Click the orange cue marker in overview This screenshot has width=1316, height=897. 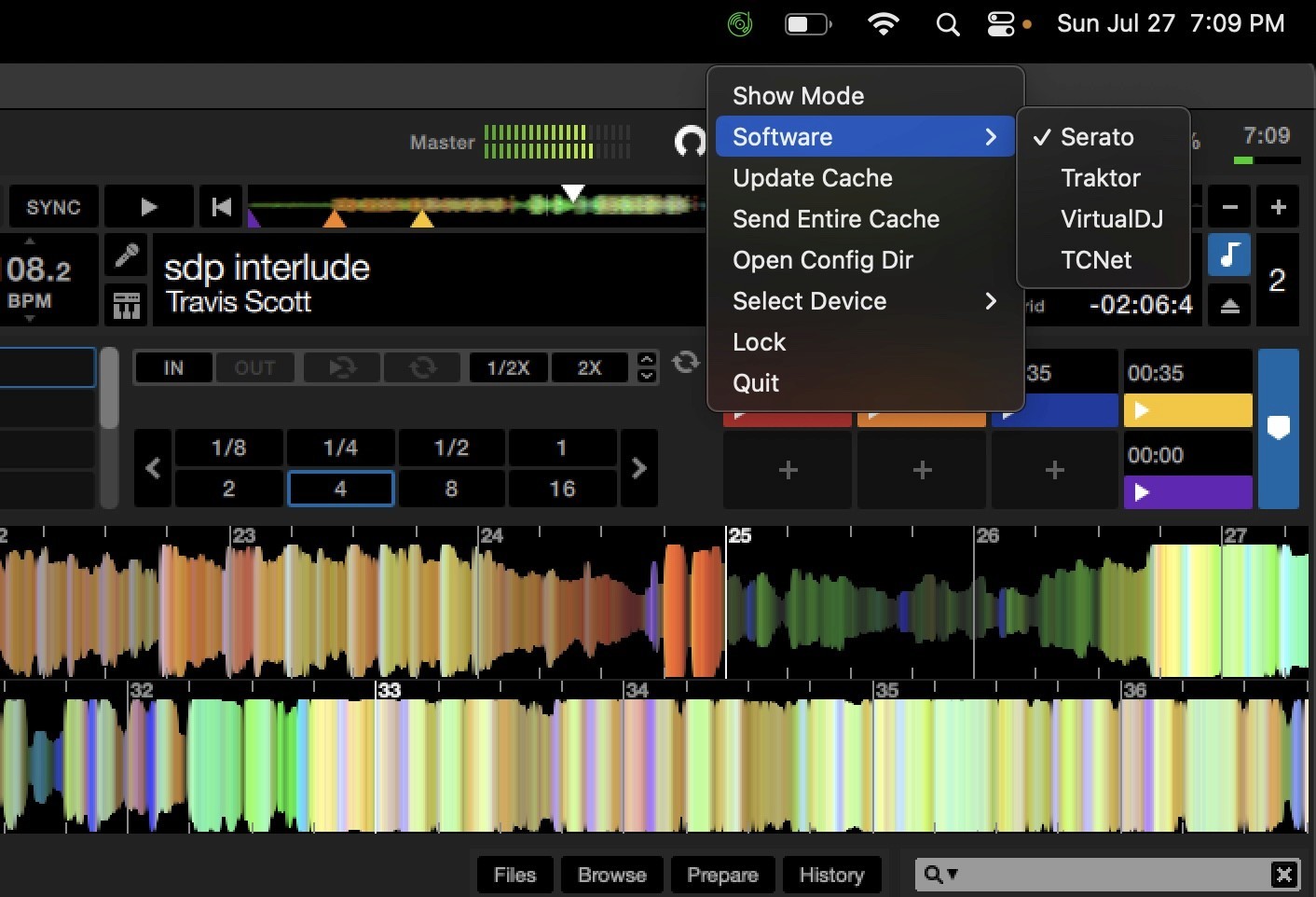335,219
